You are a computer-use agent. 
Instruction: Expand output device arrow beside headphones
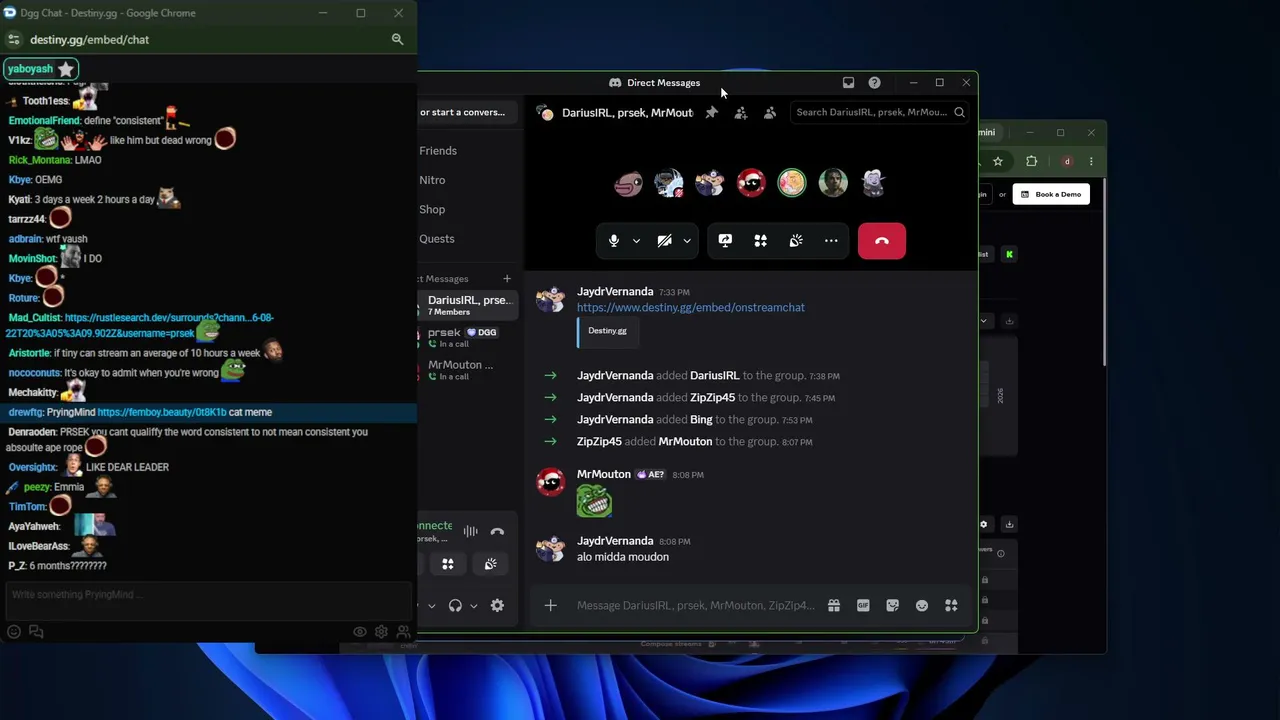473,606
